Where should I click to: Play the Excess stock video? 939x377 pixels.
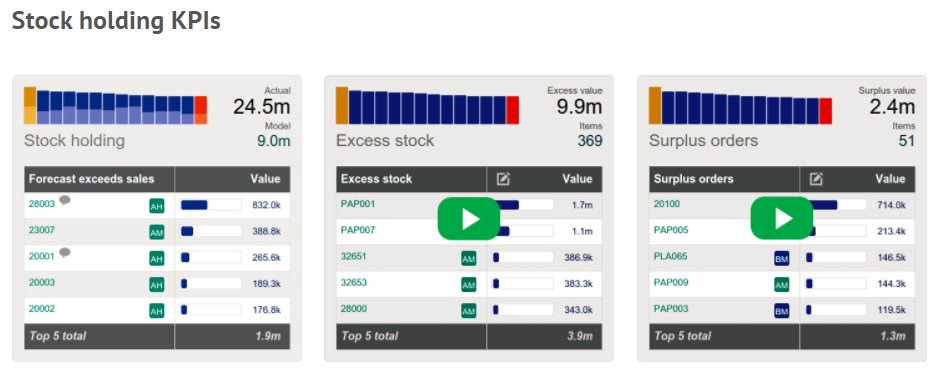469,218
